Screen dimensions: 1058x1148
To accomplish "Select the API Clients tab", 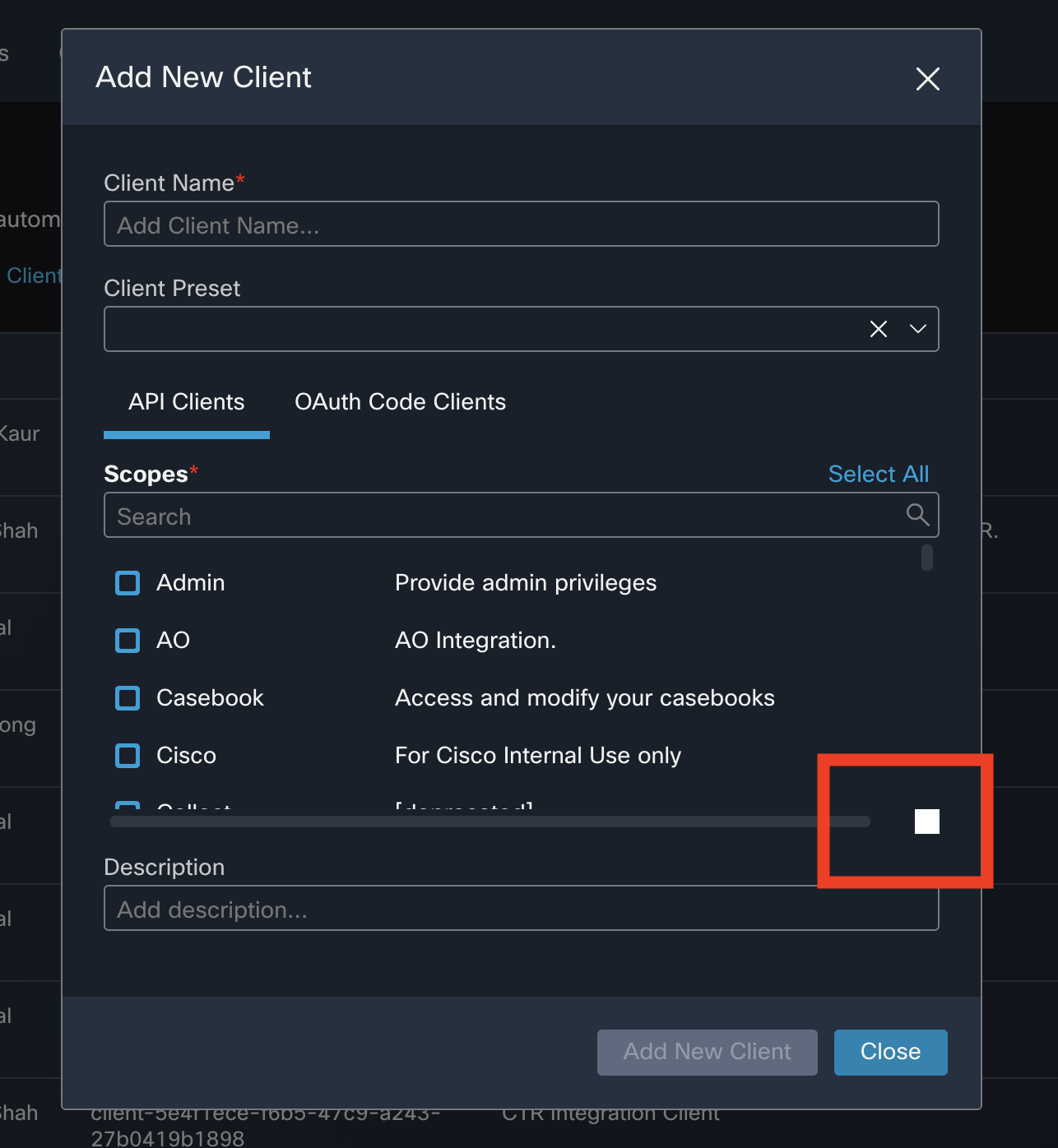I will point(186,402).
